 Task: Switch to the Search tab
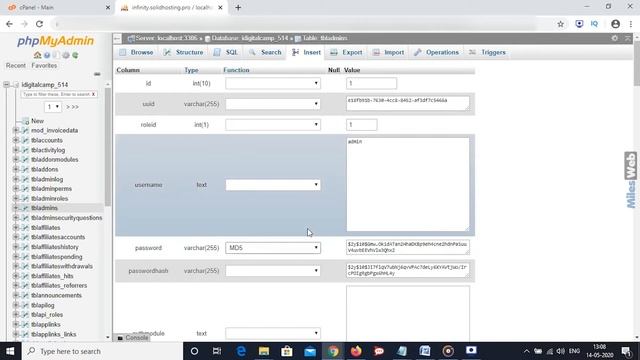[266, 52]
